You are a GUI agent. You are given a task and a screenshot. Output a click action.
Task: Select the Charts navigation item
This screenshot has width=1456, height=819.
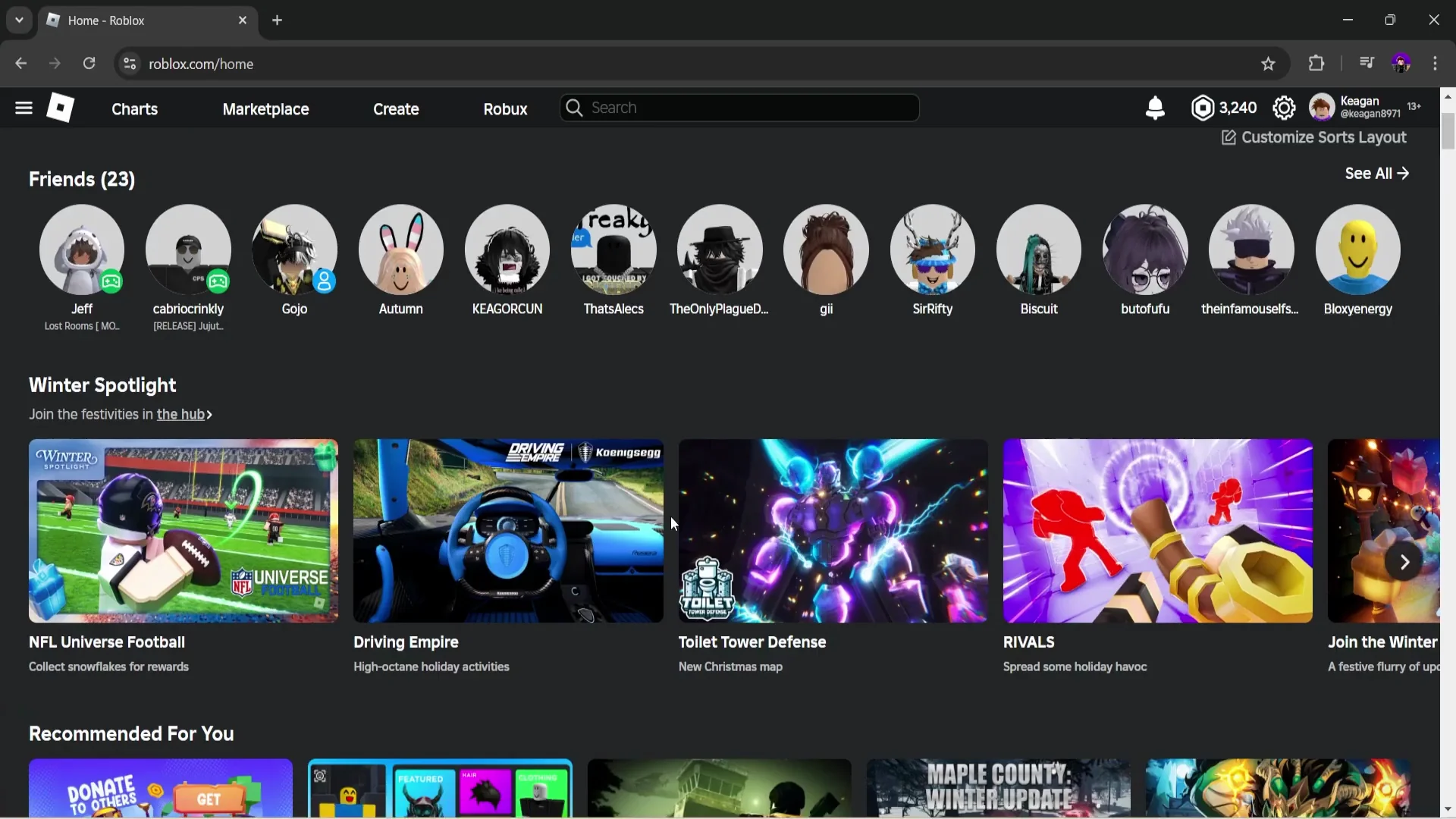(134, 108)
